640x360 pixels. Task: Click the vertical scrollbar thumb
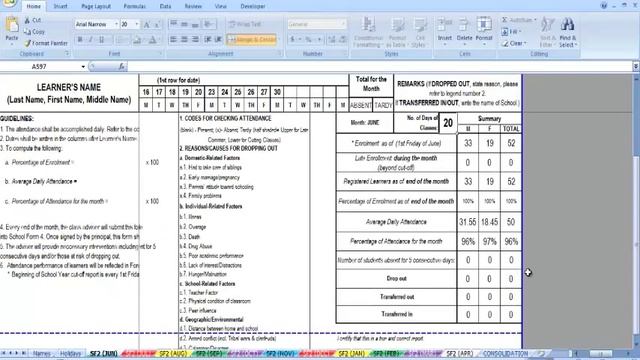[636, 245]
